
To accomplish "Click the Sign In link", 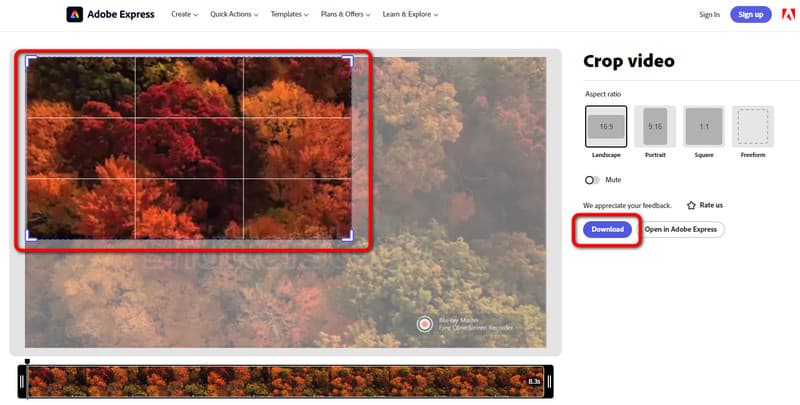I will tap(709, 14).
